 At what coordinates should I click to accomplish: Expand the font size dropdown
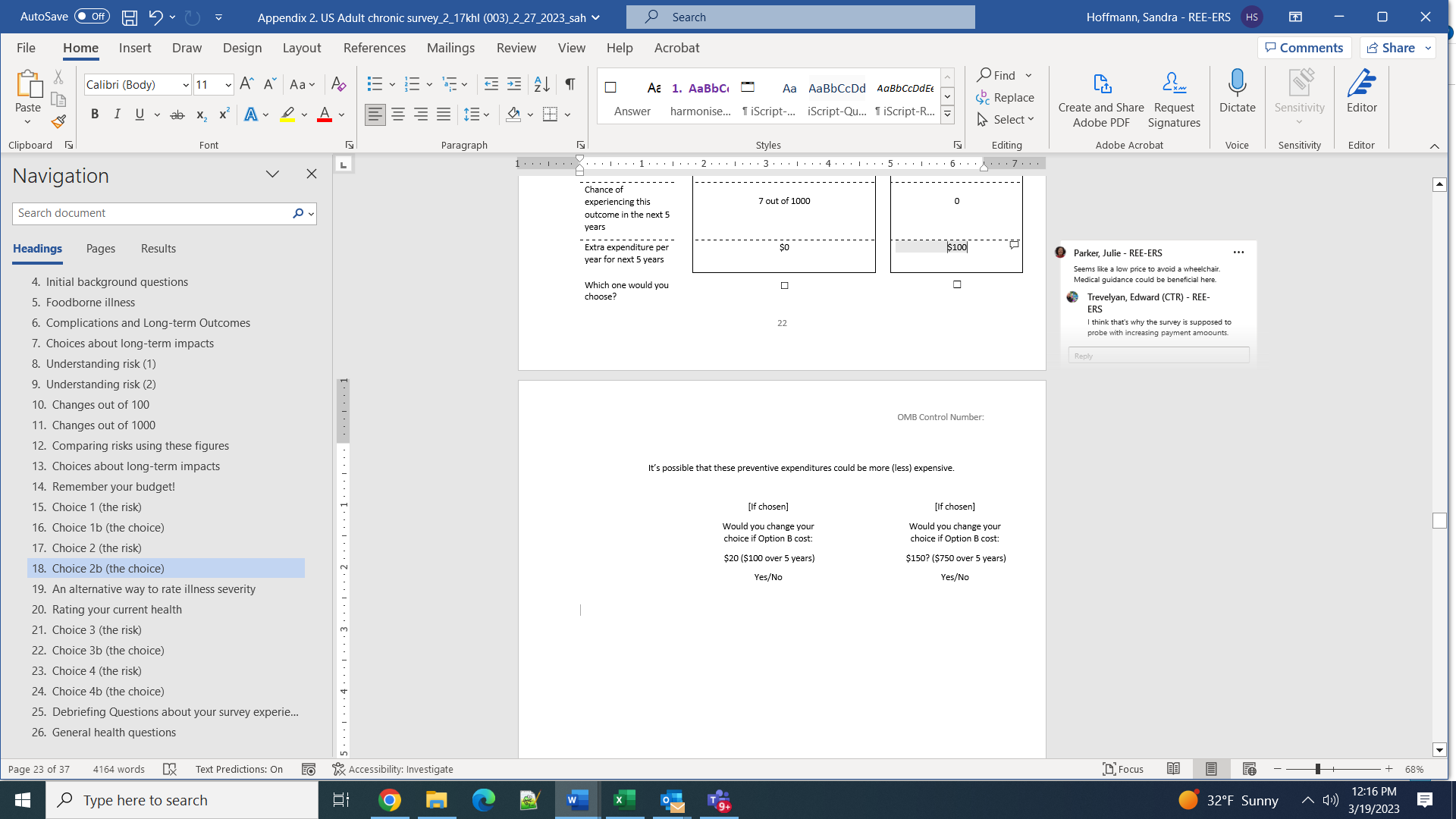point(228,85)
